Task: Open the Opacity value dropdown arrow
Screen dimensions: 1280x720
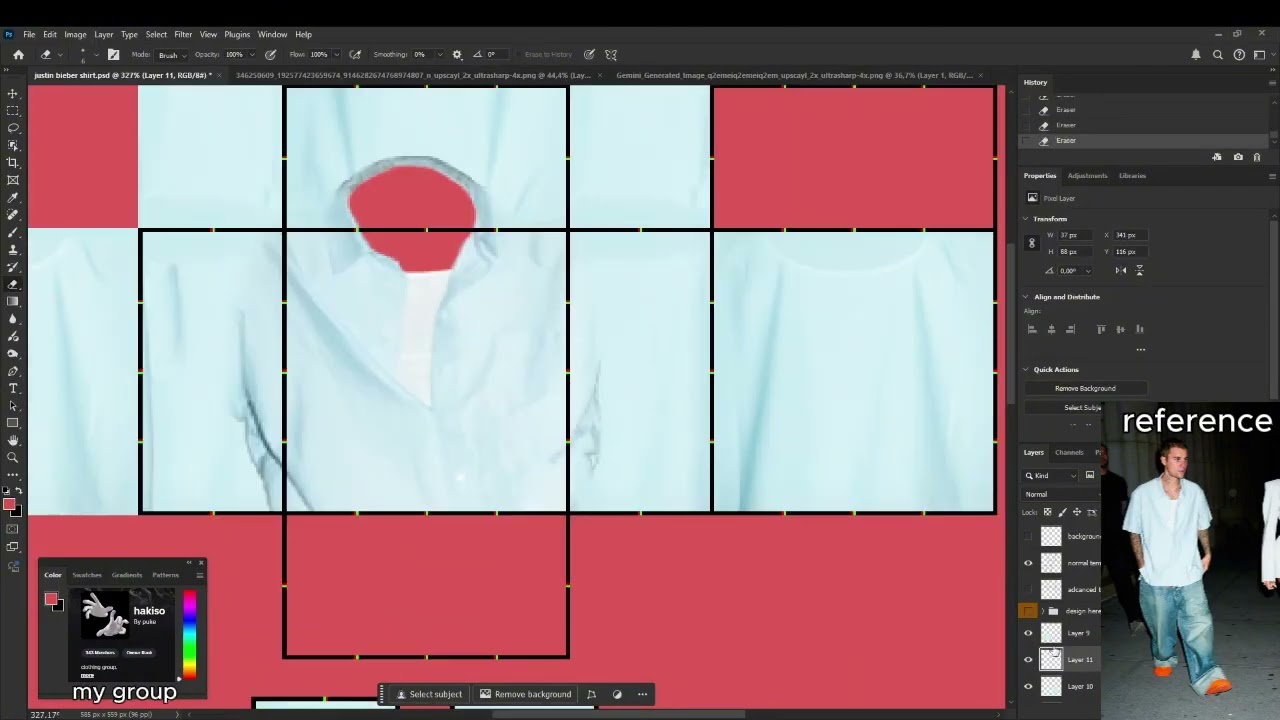Action: pyautogui.click(x=251, y=55)
